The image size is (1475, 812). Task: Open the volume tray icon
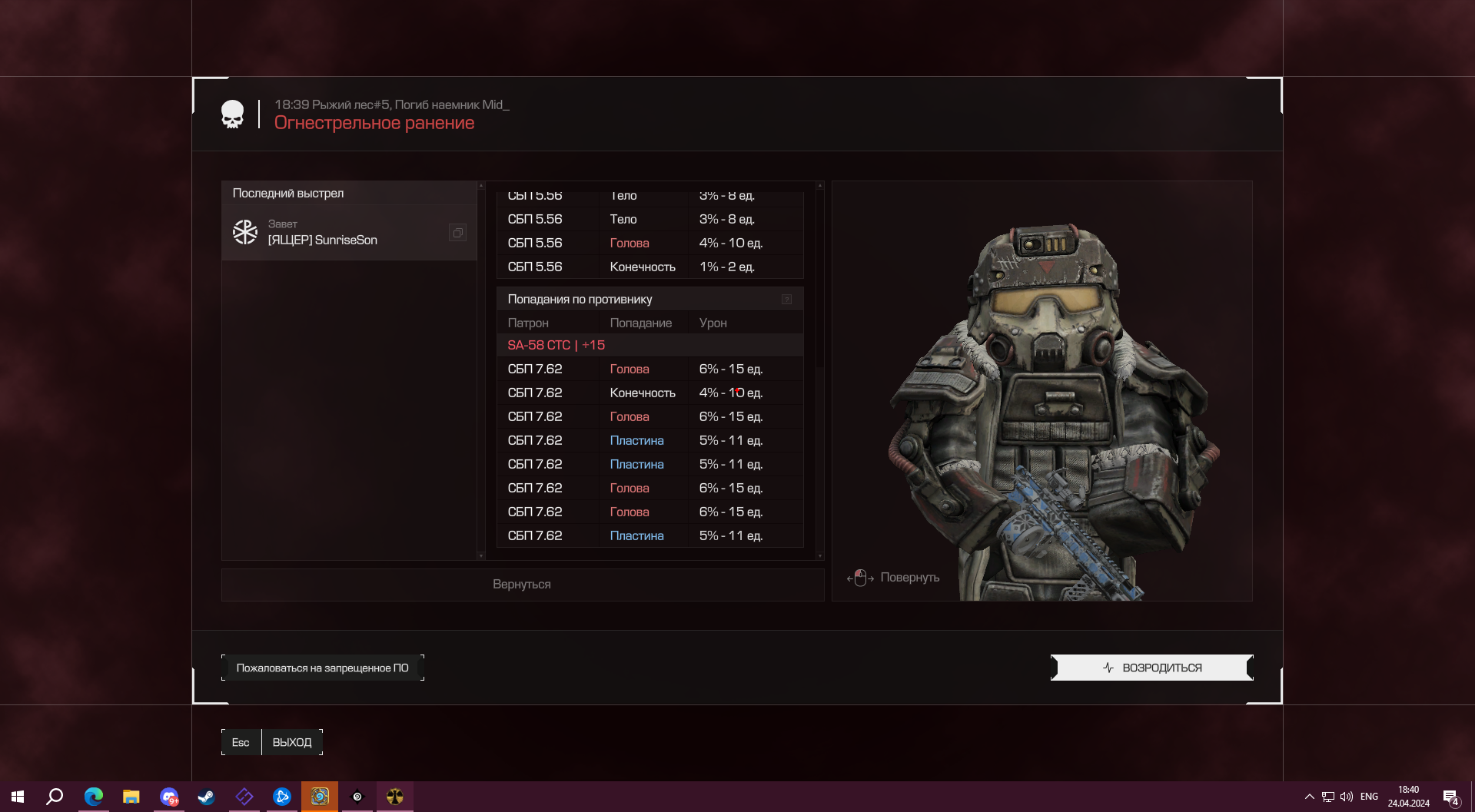(1347, 797)
